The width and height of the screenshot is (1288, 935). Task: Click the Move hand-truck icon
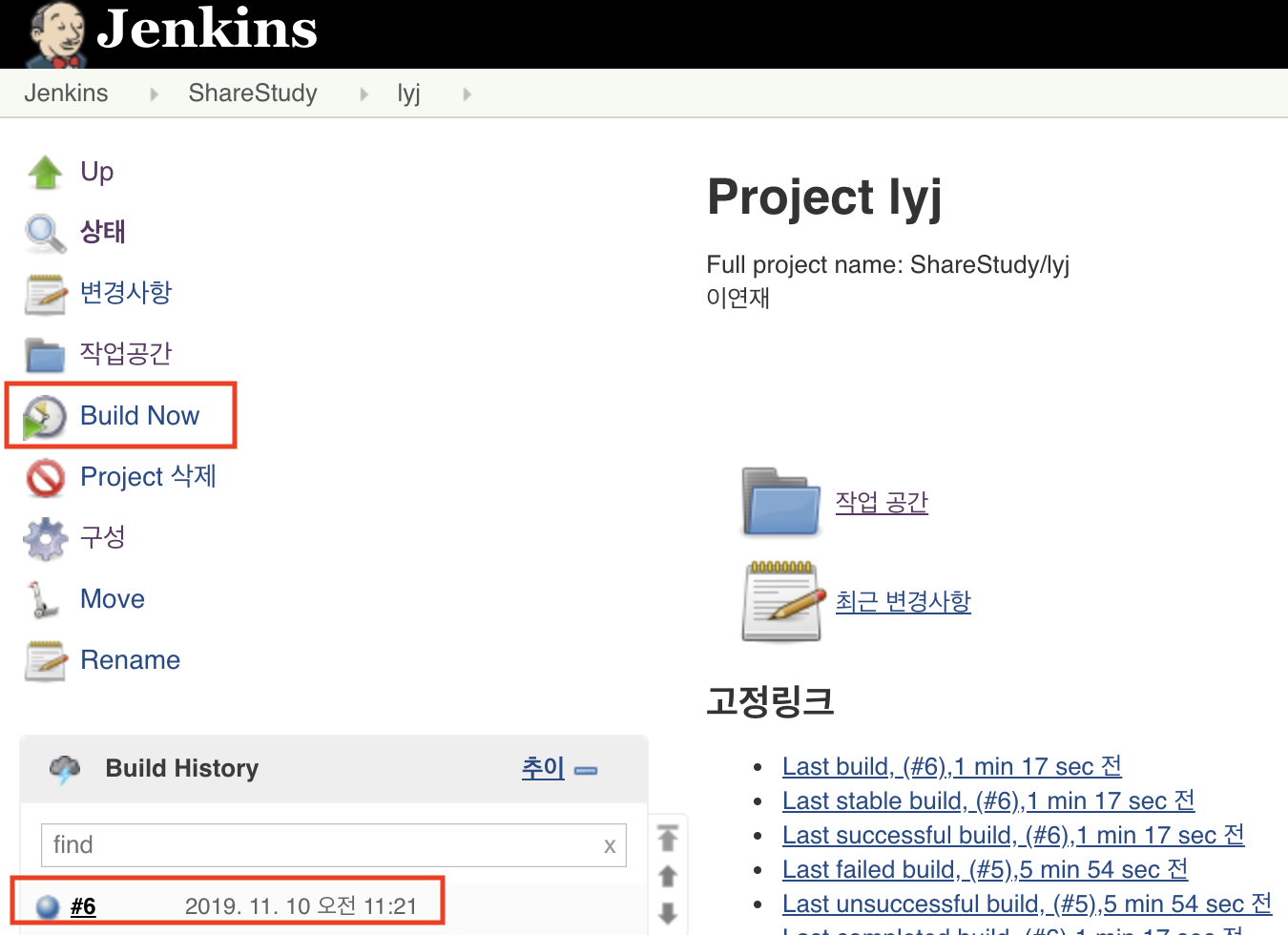[42, 600]
